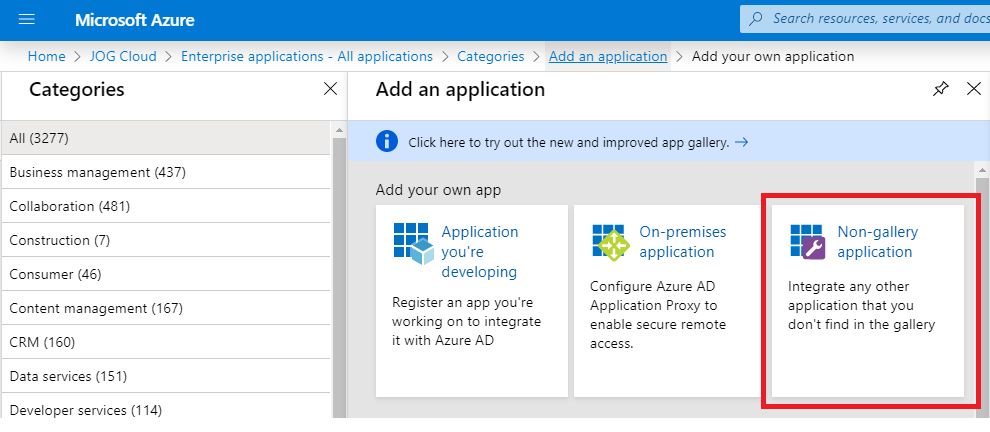Open Application you're developing title

click(480, 252)
